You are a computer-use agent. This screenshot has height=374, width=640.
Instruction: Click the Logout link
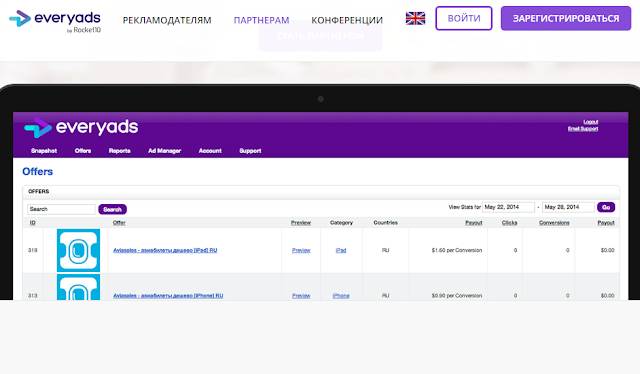[x=591, y=122]
